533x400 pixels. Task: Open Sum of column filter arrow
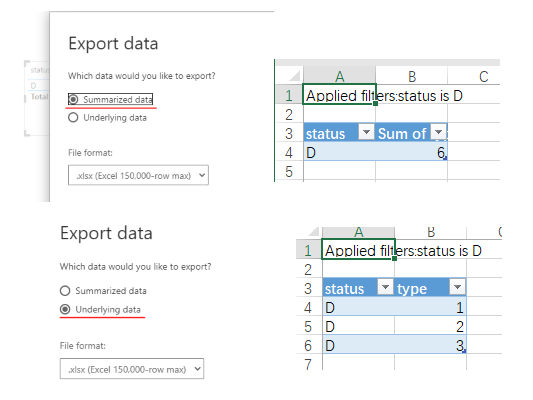[439, 132]
